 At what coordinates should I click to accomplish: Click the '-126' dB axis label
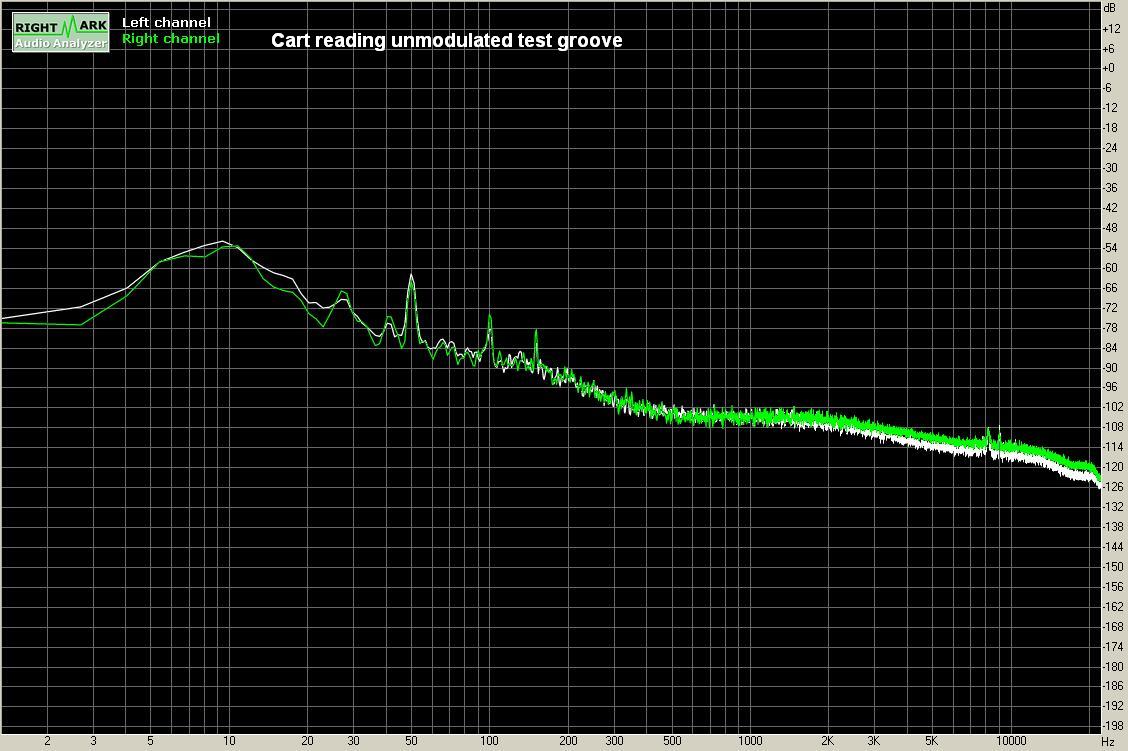(x=1113, y=487)
